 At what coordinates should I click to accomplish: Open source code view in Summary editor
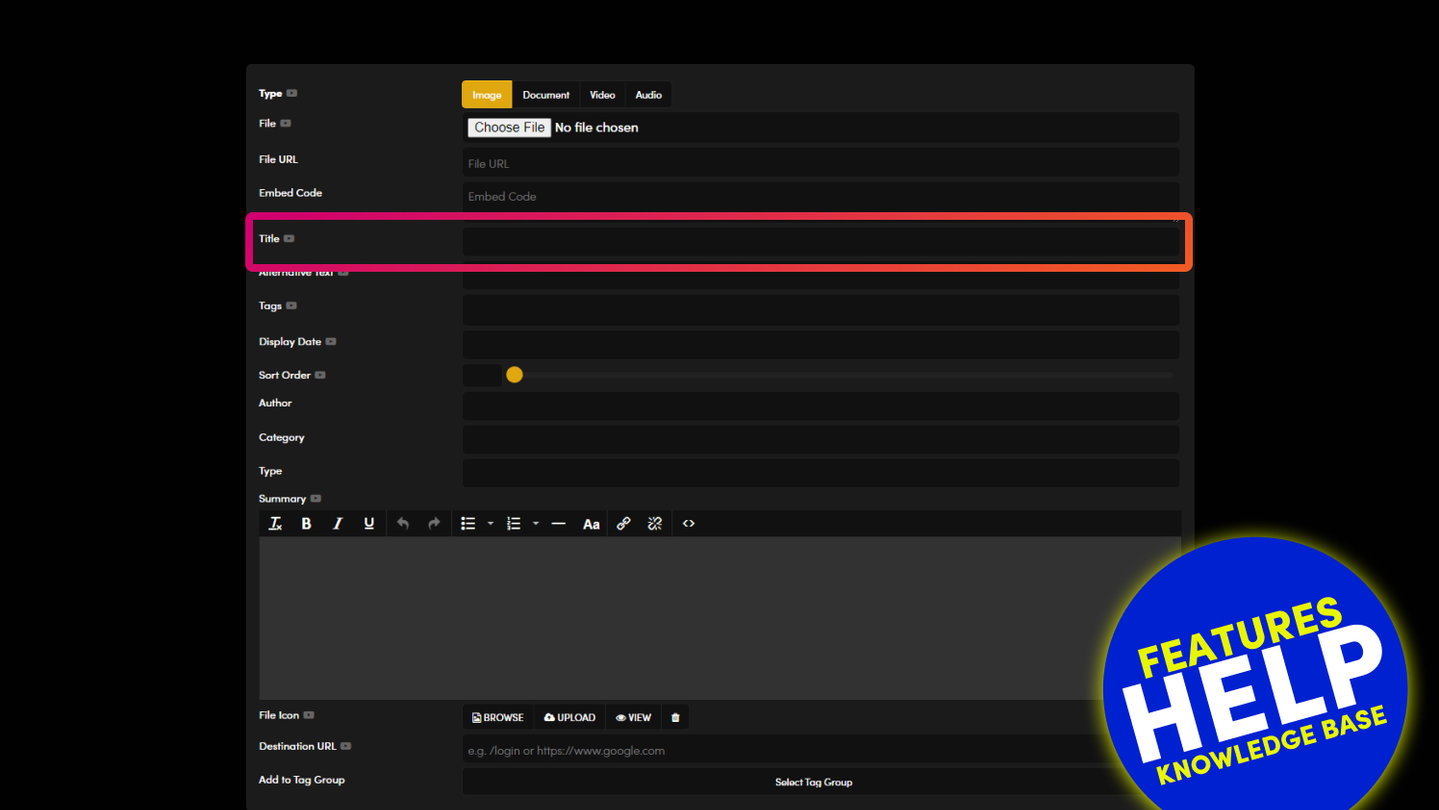[688, 524]
